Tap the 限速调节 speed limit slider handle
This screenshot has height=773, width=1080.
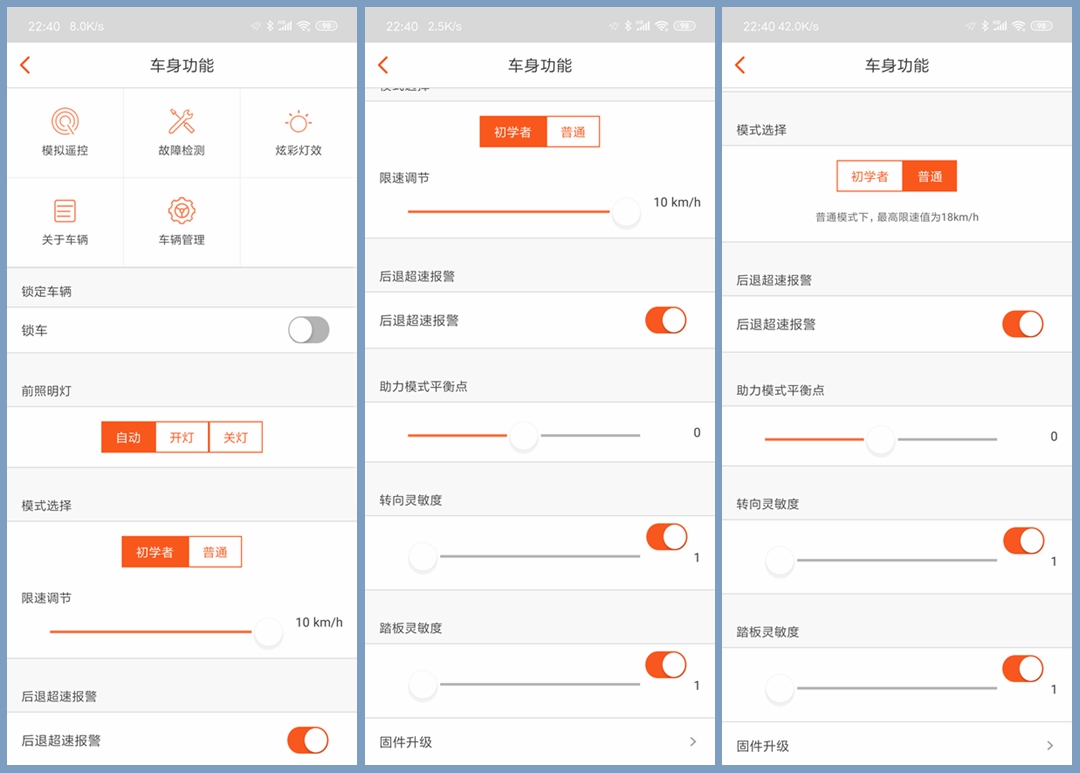pyautogui.click(x=268, y=632)
